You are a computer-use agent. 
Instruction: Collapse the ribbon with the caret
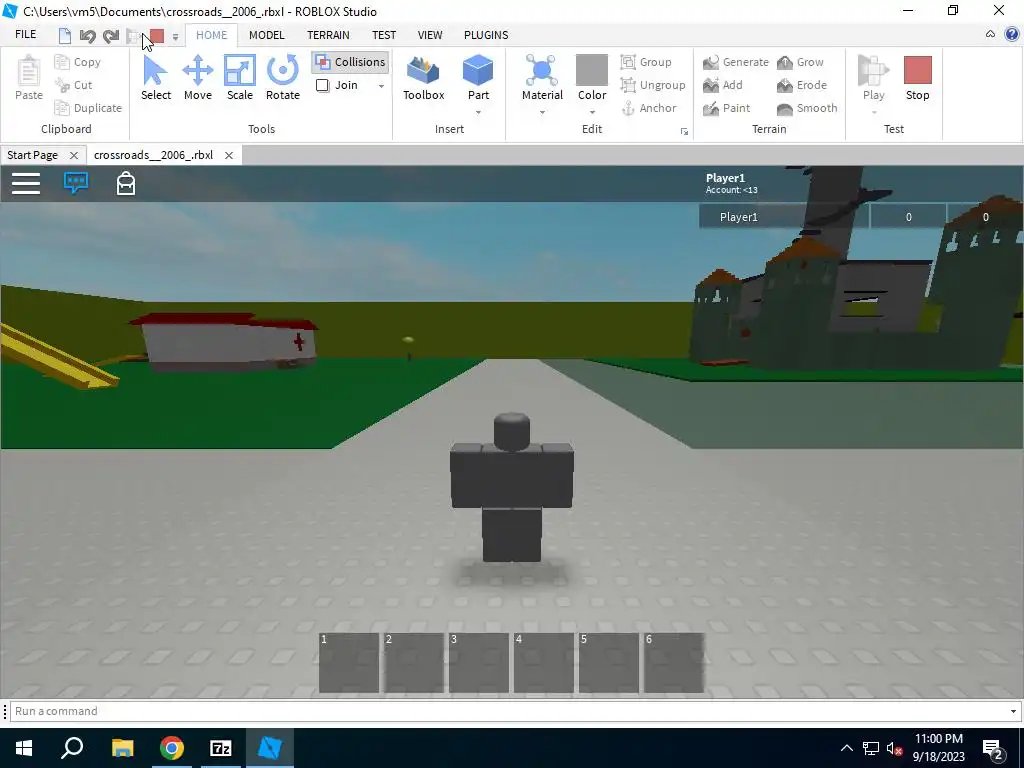[990, 34]
